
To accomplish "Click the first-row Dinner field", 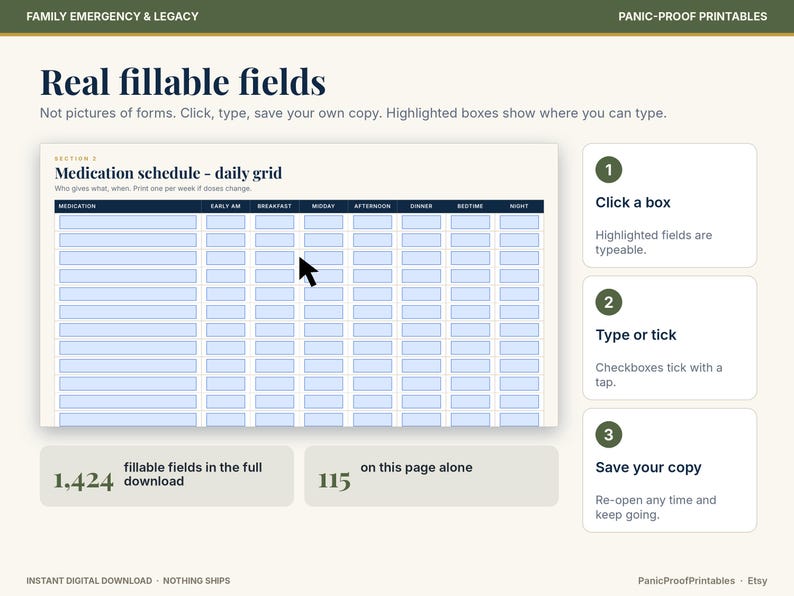I will pos(421,222).
